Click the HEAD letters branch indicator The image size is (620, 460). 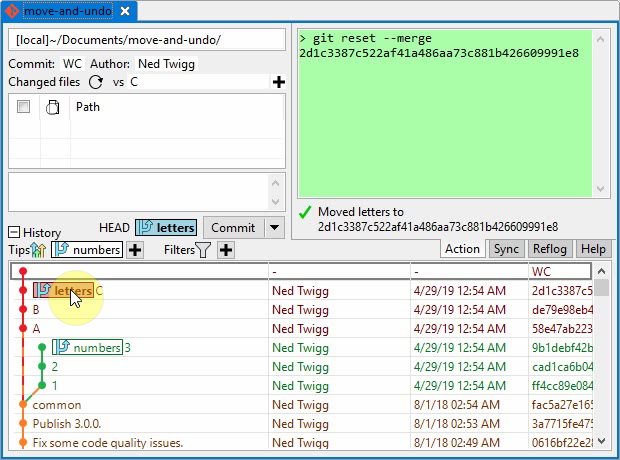[x=166, y=228]
